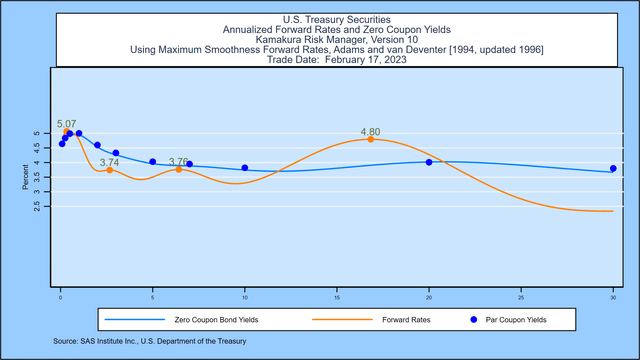Screen dimensions: 640x360
Task: Click the x-axis tick label 15
Action: 337,298
